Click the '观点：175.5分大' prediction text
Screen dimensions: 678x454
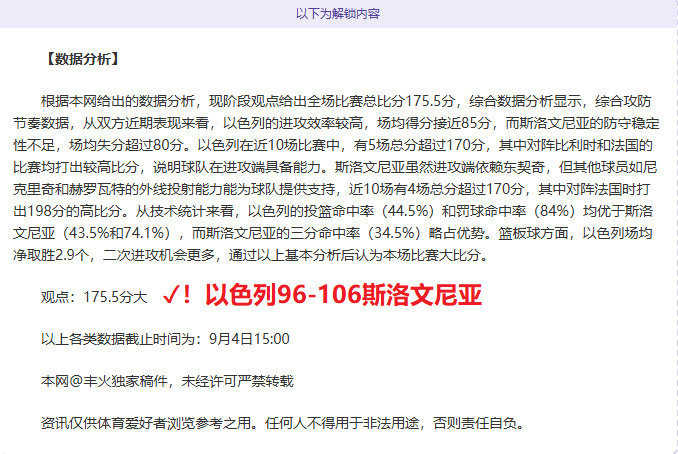click(94, 297)
